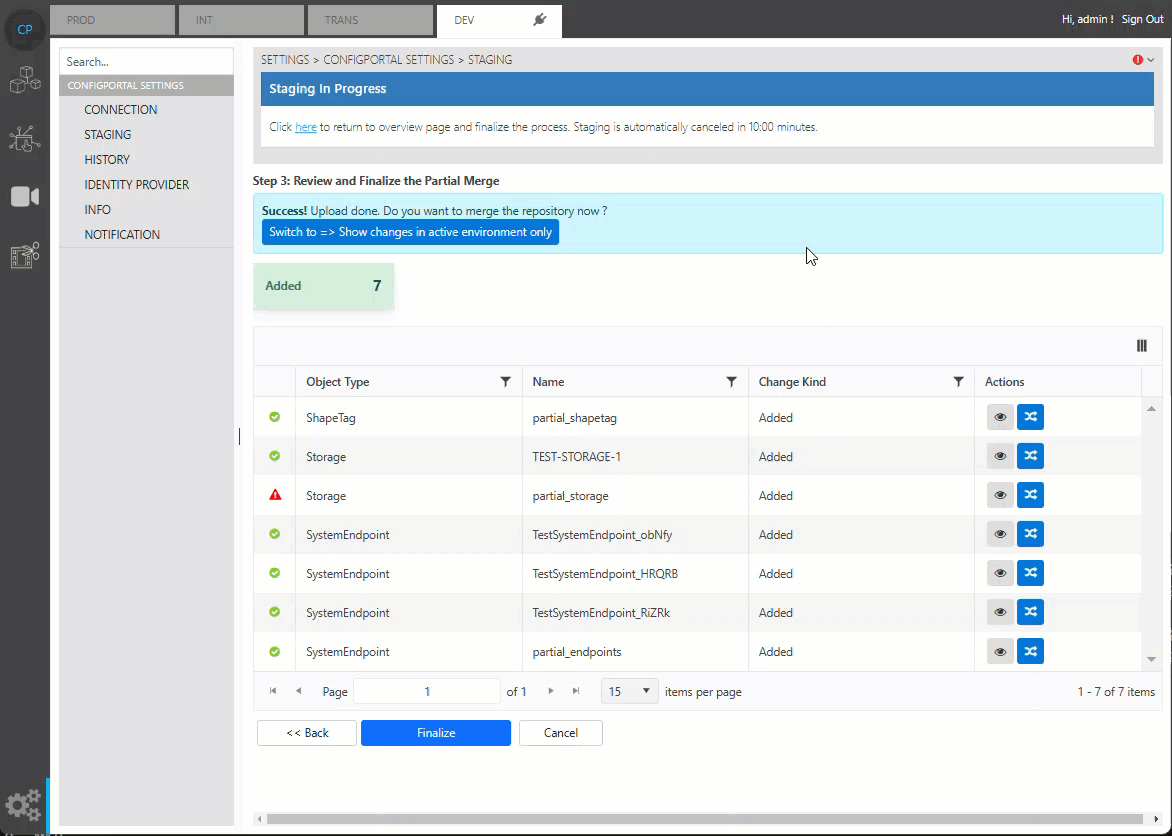Open the Change Kind column filter
Image resolution: width=1172 pixels, height=836 pixels.
[958, 382]
